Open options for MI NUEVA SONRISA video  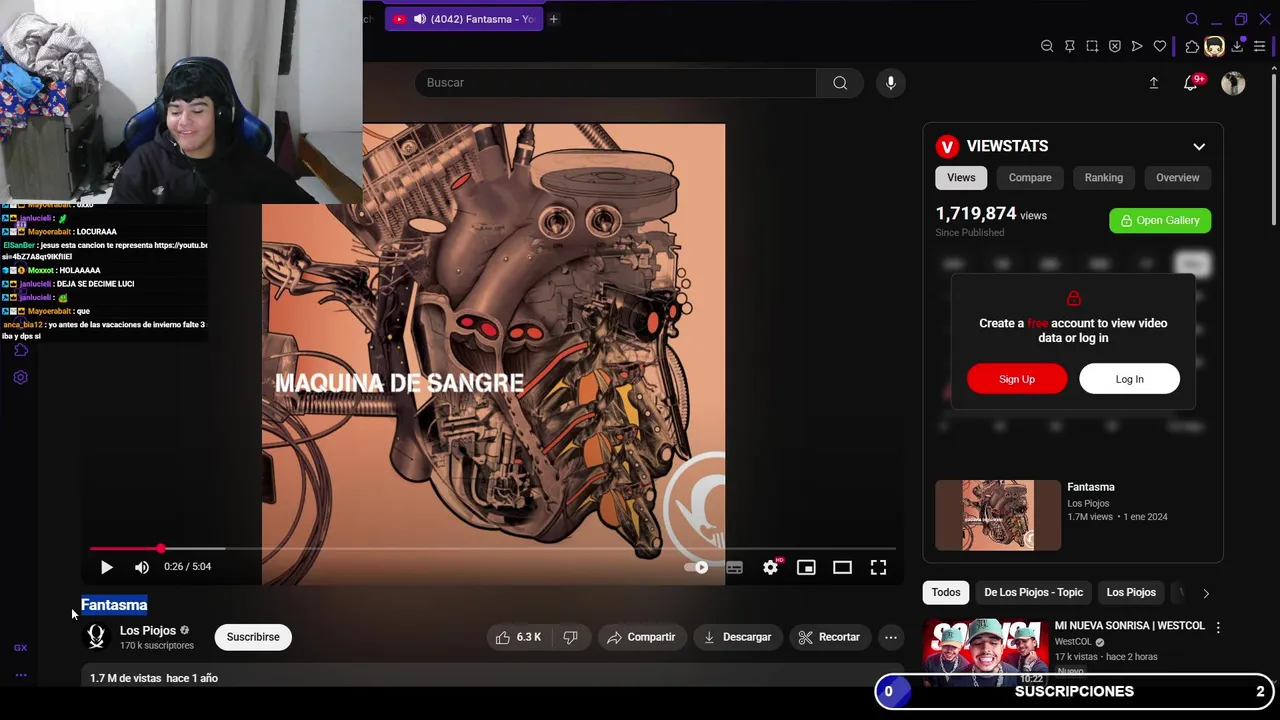1218,627
